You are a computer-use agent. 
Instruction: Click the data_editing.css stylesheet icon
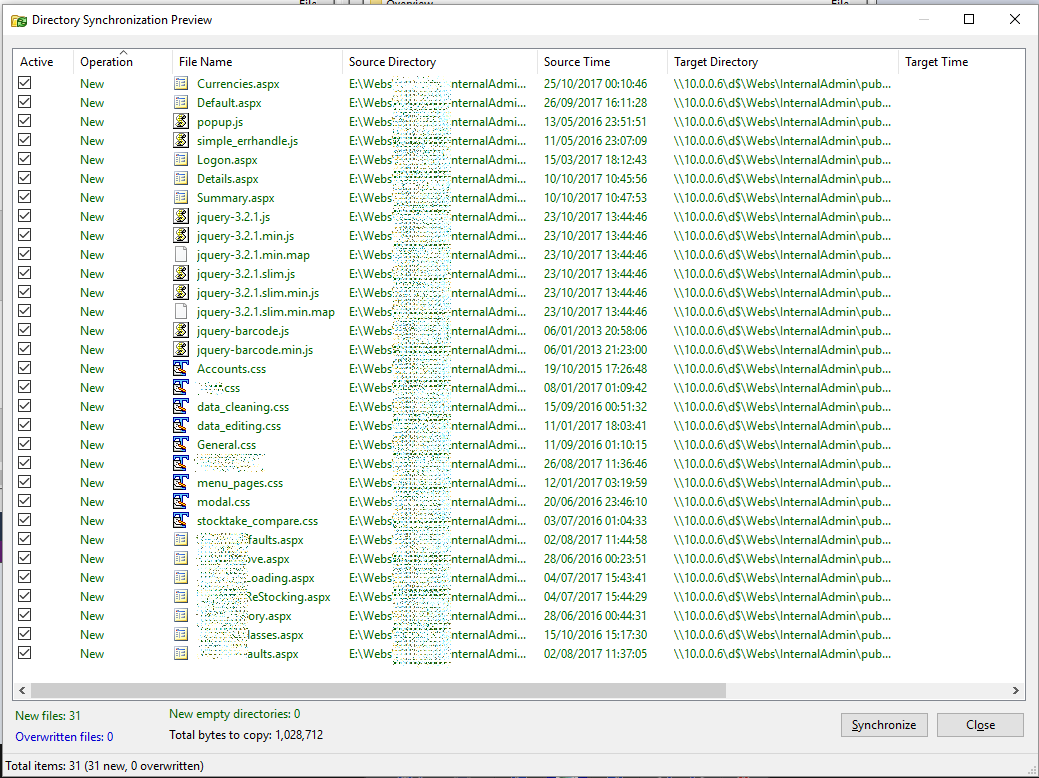point(181,425)
